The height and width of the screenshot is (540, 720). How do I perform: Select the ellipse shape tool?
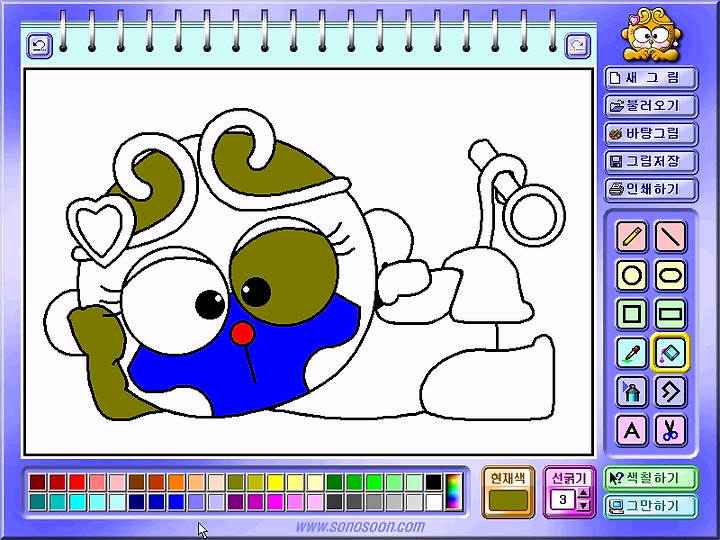click(x=670, y=276)
